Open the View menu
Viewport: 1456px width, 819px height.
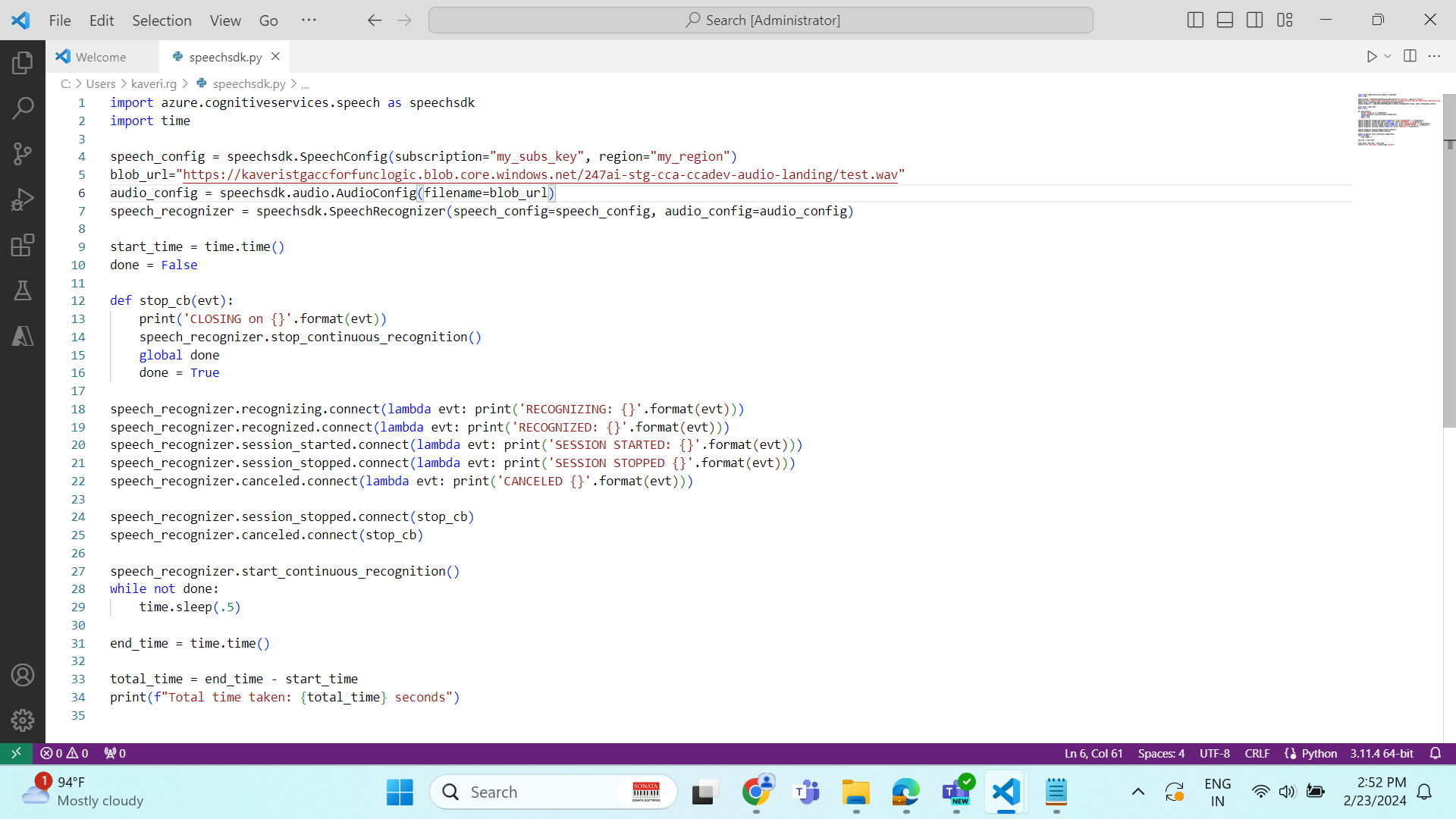(225, 20)
